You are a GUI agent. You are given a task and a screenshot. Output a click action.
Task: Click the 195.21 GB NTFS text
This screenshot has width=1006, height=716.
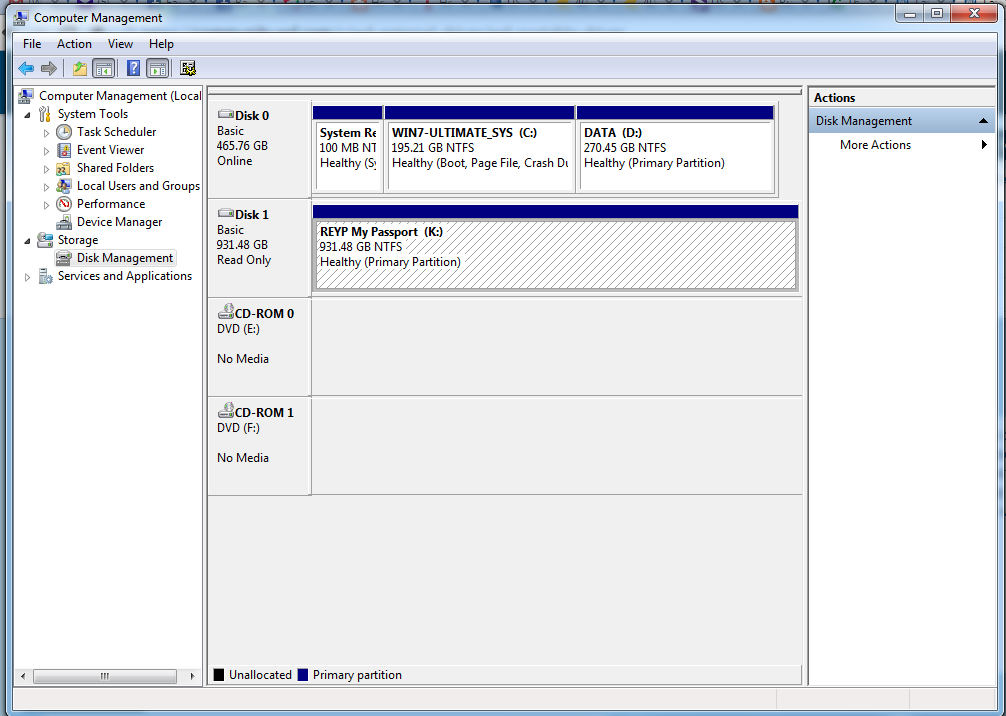tap(432, 148)
